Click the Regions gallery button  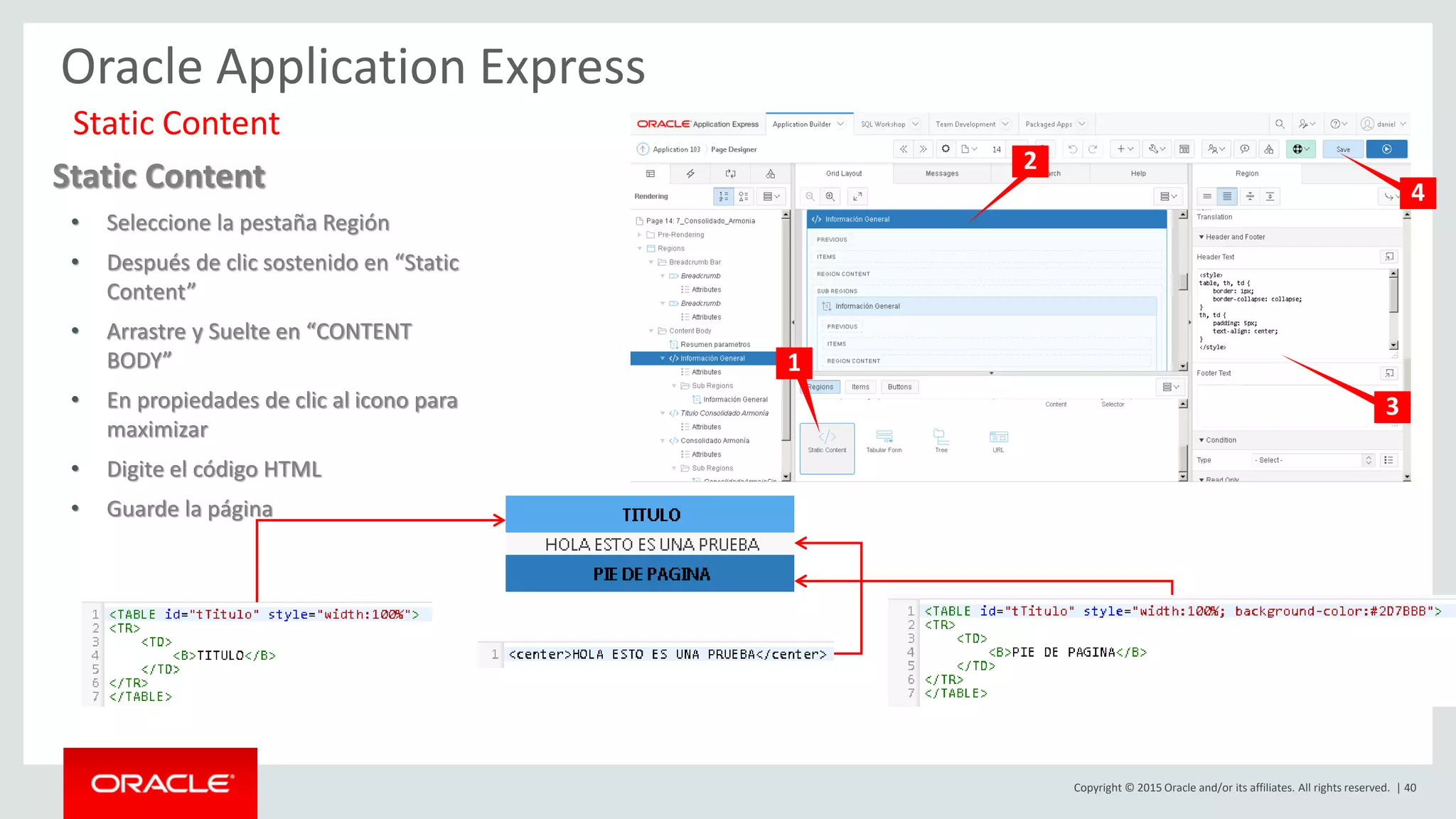click(x=822, y=387)
